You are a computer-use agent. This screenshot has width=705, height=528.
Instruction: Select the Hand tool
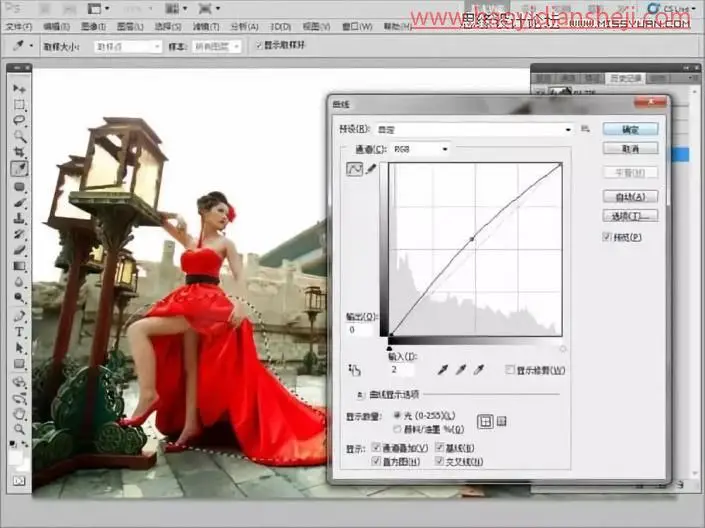click(19, 413)
